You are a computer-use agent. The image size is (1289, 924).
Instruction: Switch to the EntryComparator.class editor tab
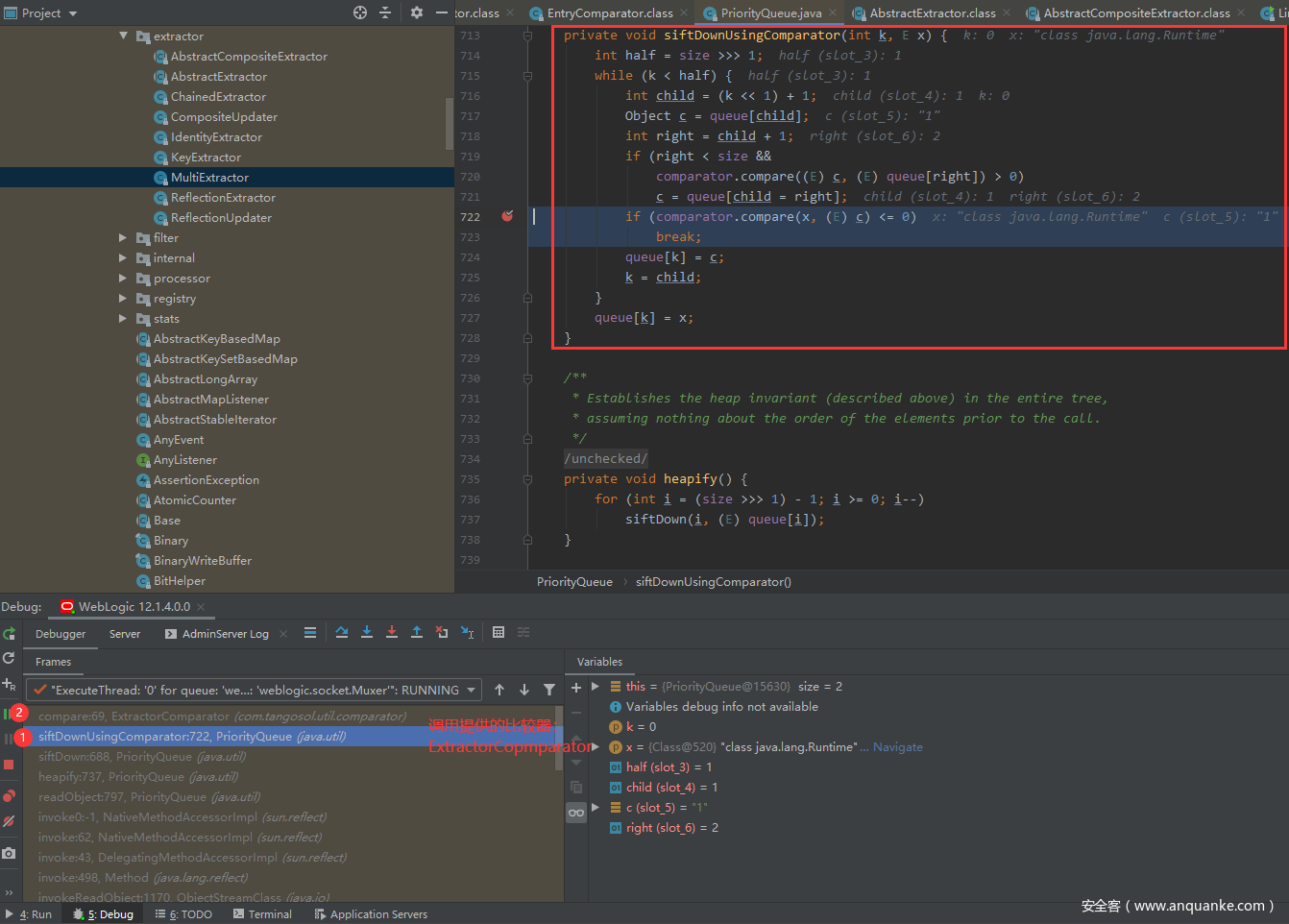(609, 12)
